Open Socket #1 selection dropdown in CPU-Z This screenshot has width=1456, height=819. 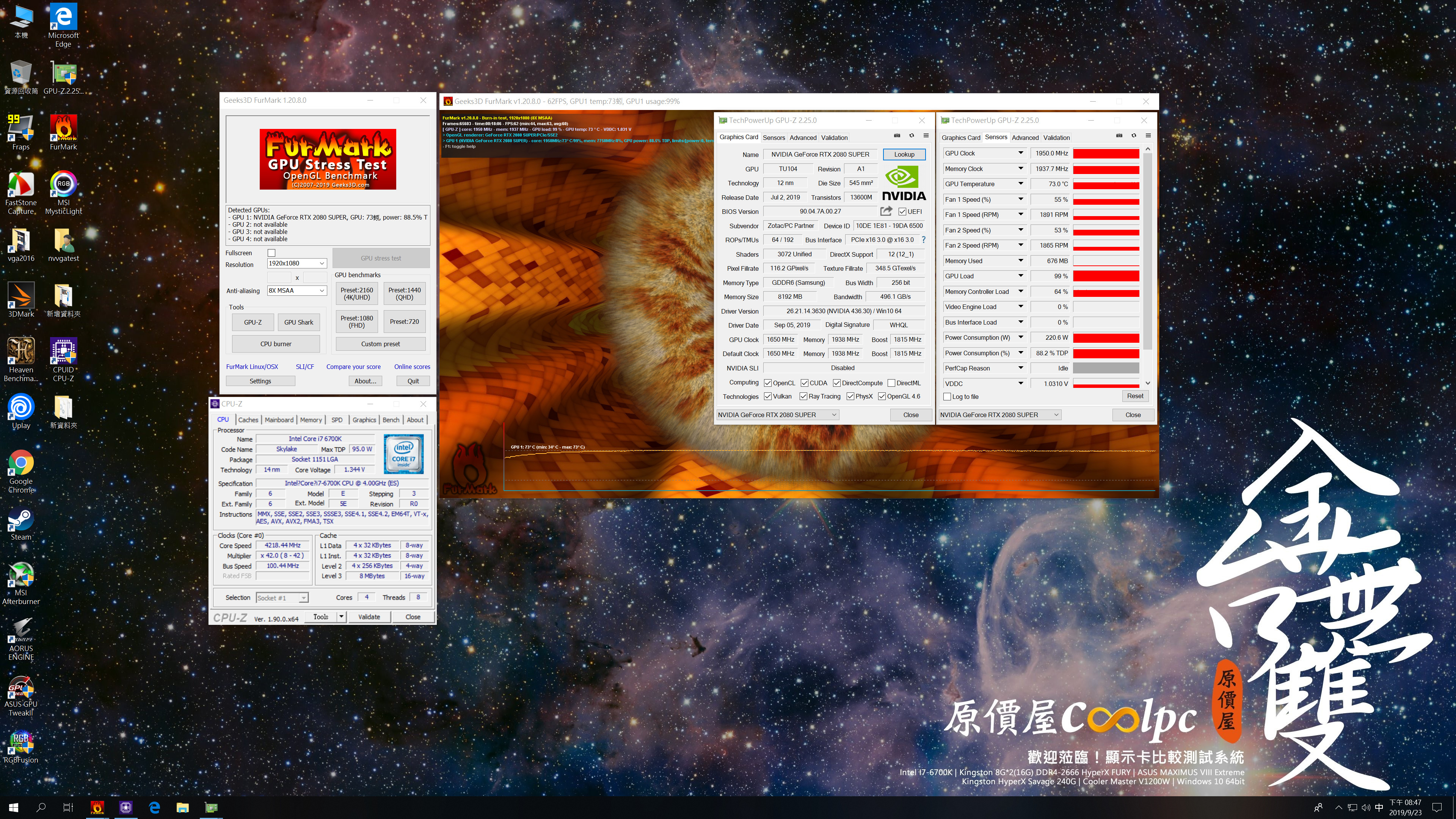point(281,598)
